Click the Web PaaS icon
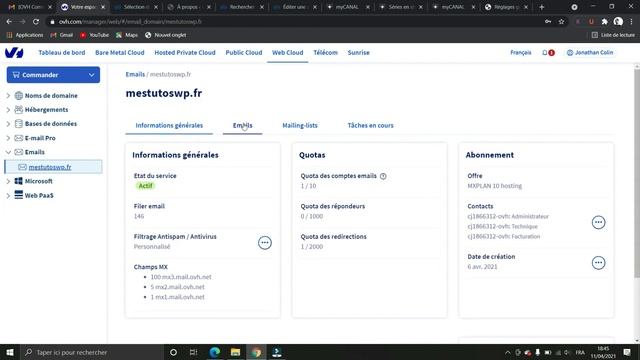The image size is (640, 360). click(x=18, y=195)
